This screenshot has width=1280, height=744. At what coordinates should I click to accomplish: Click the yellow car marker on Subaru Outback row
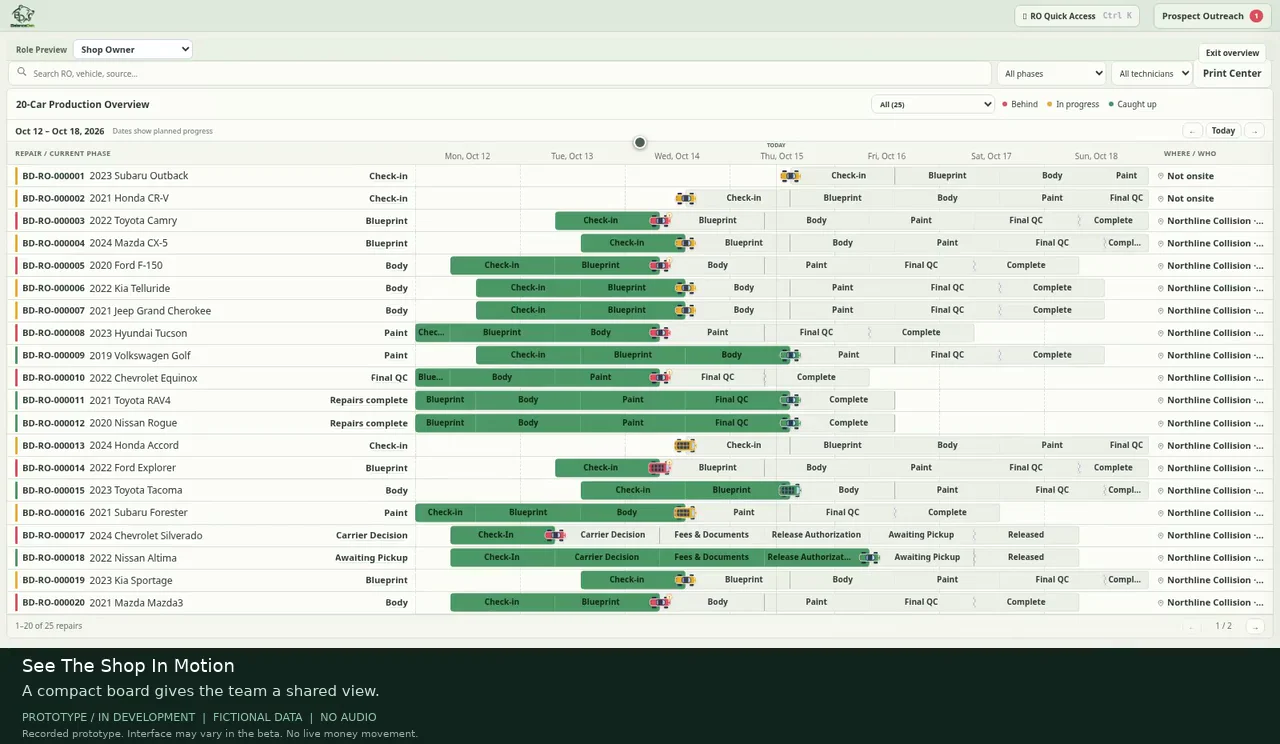[x=791, y=176]
